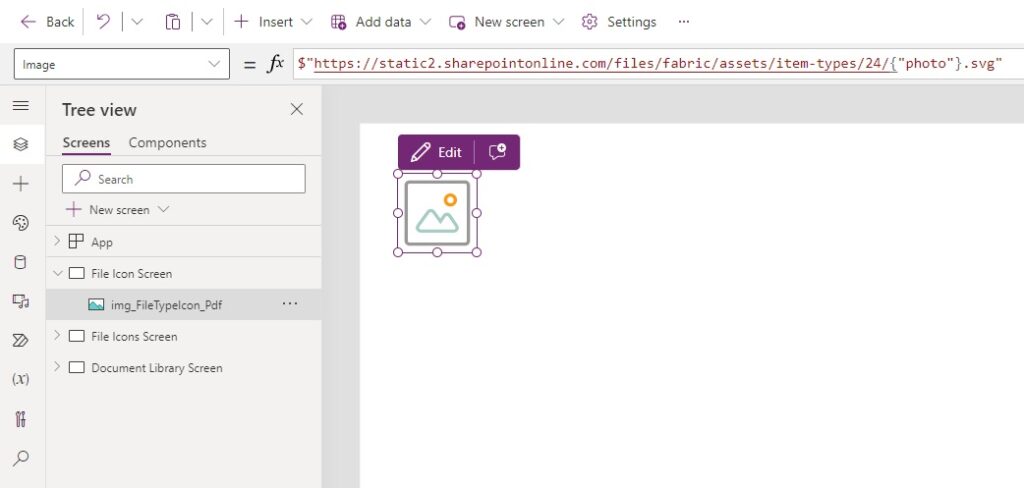Open the Tree view layers icon
This screenshot has height=488, width=1024.
pyautogui.click(x=20, y=144)
